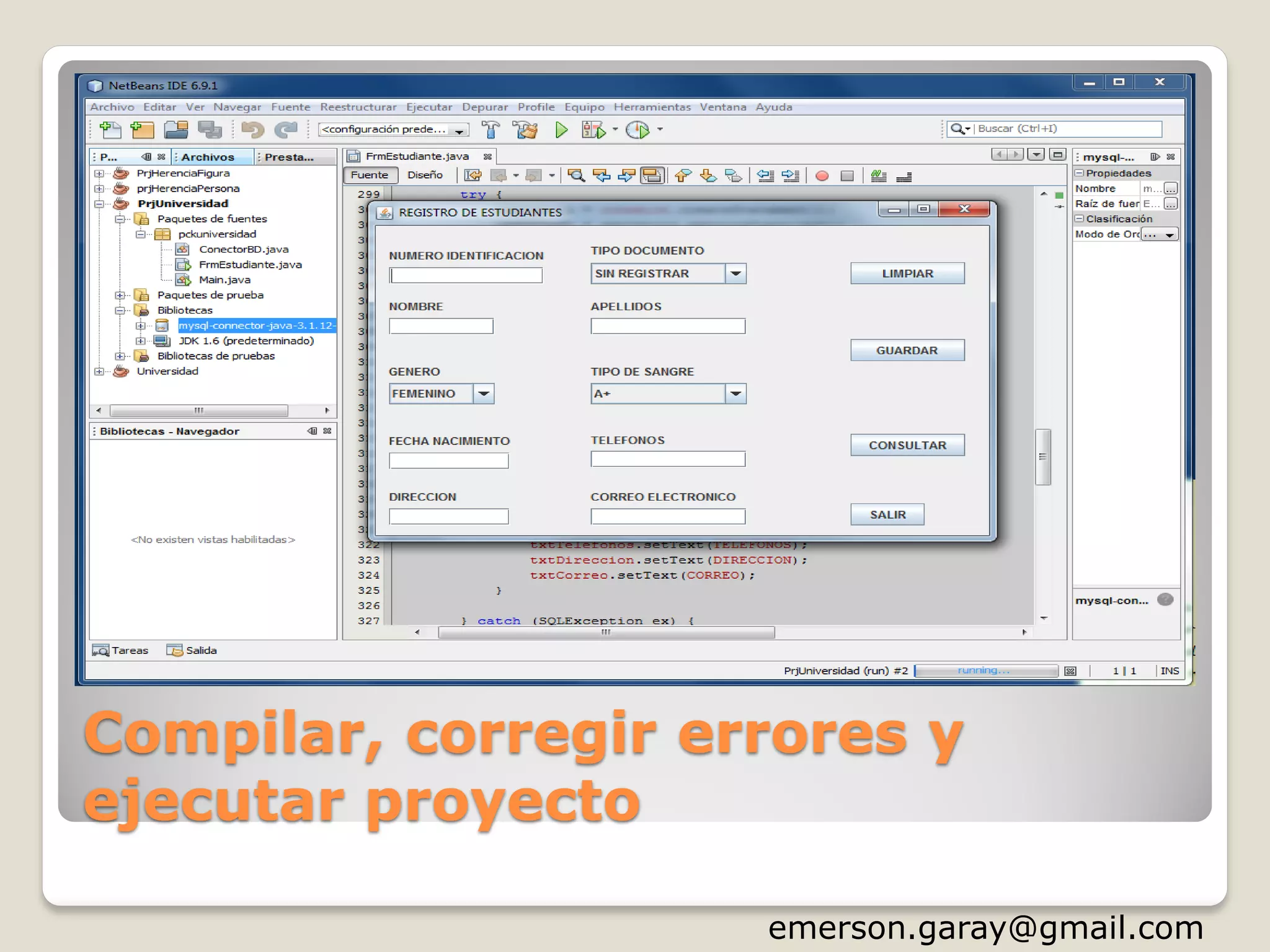This screenshot has height=952, width=1270.
Task: Click the Toggle Bookmark icon
Action: point(734,175)
